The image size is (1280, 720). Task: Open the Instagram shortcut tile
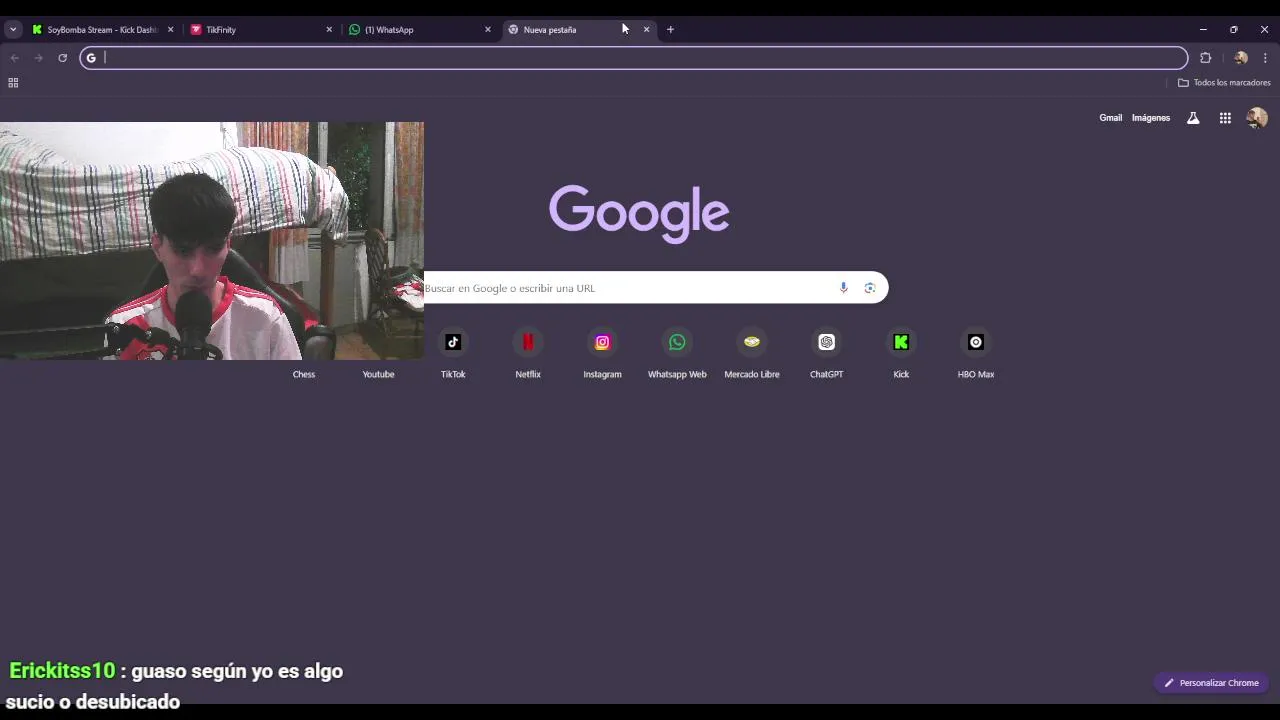pyautogui.click(x=602, y=354)
